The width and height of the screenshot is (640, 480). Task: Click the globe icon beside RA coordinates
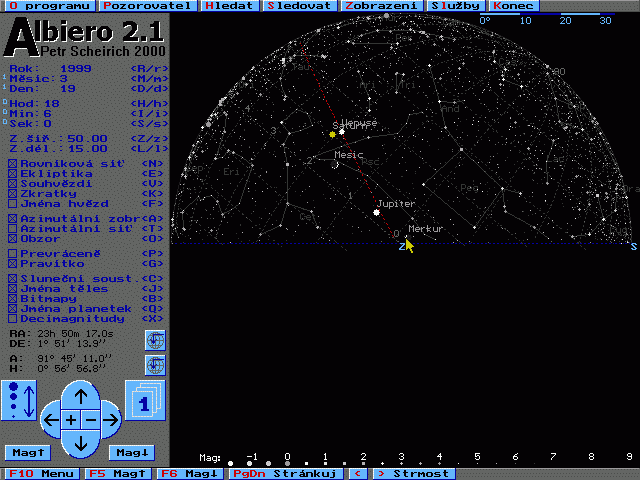[x=154, y=340]
